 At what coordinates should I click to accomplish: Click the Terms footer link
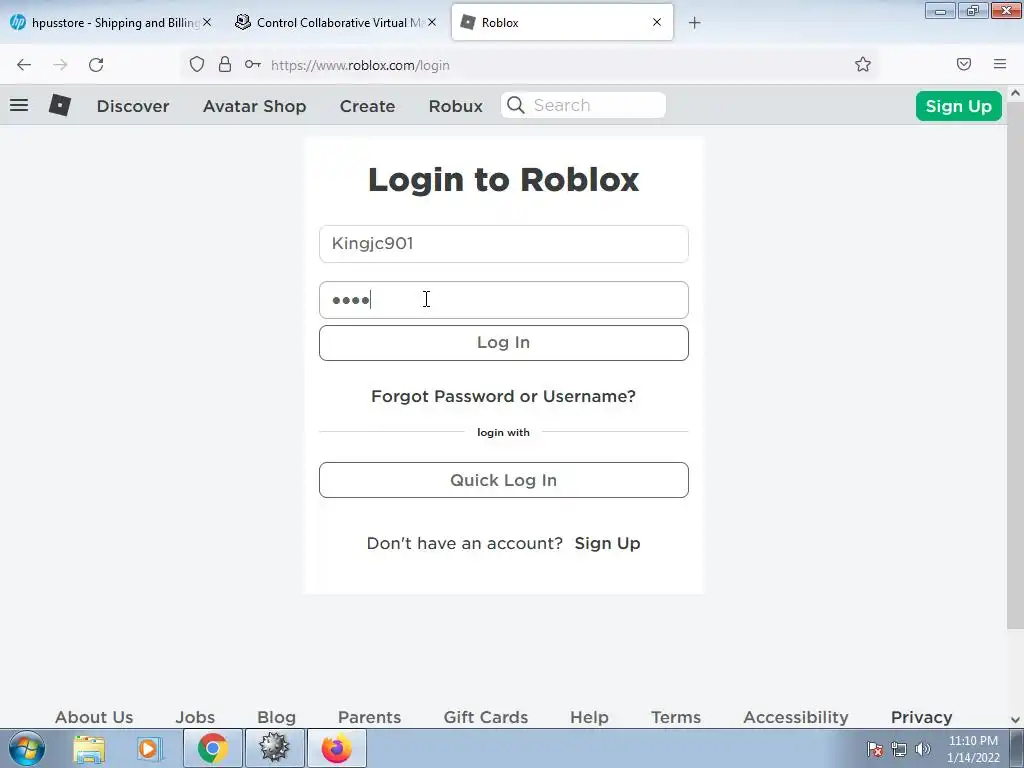[x=676, y=717]
